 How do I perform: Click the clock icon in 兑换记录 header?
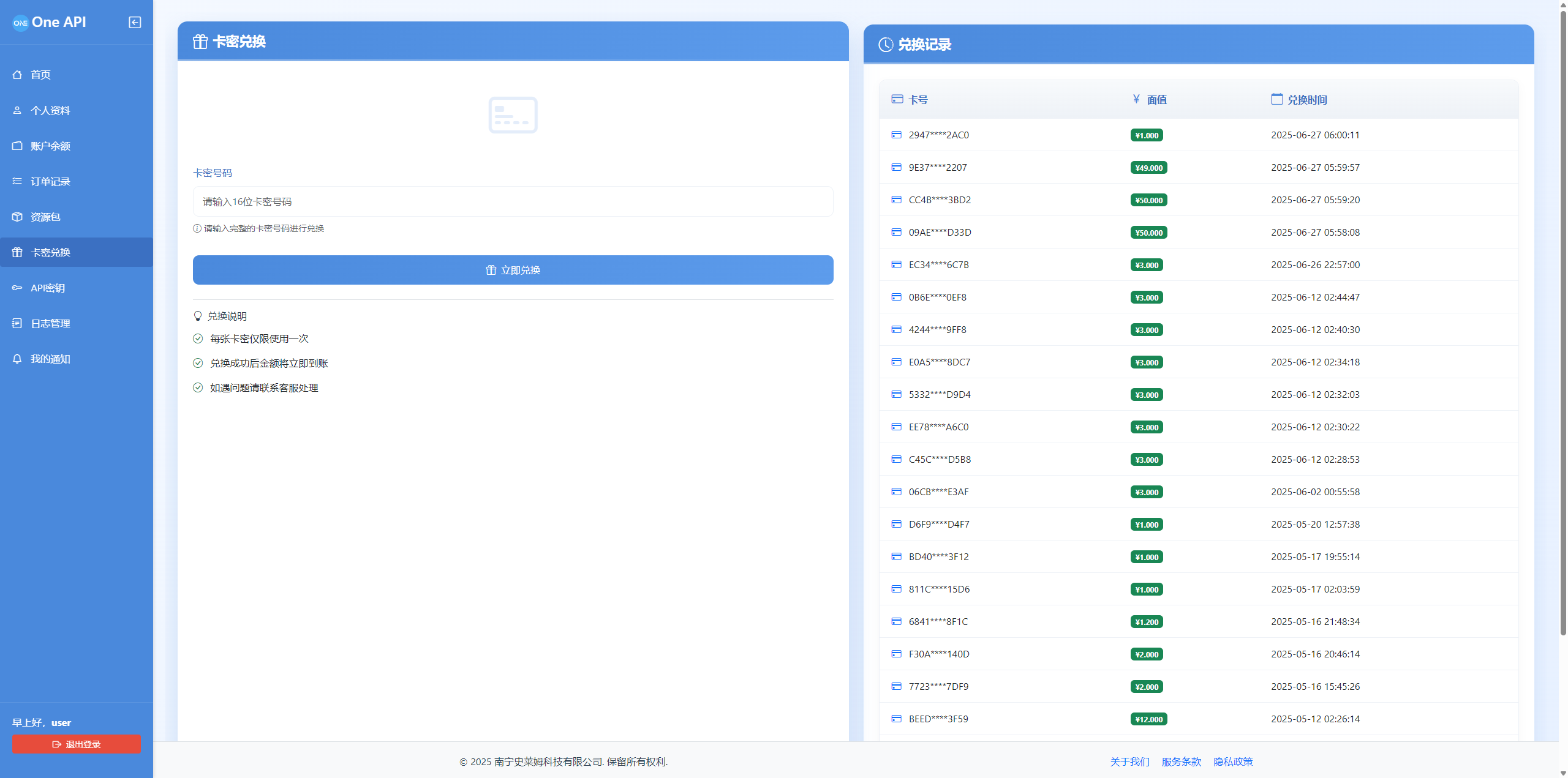(x=884, y=44)
